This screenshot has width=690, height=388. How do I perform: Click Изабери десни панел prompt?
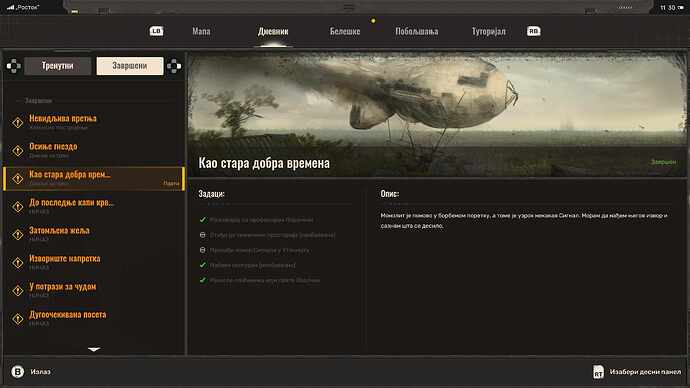645,372
